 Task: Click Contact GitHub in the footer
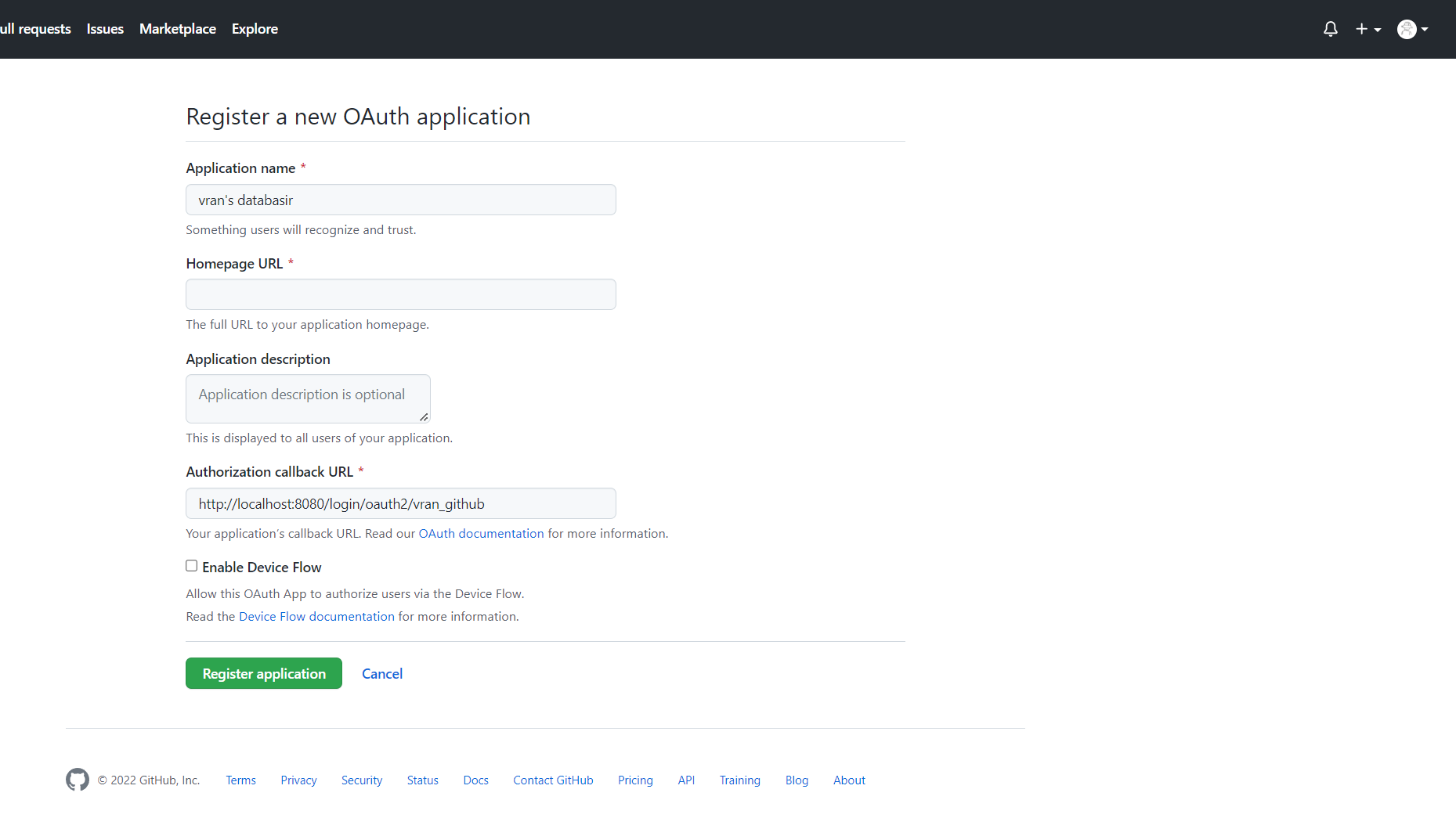pyautogui.click(x=553, y=780)
